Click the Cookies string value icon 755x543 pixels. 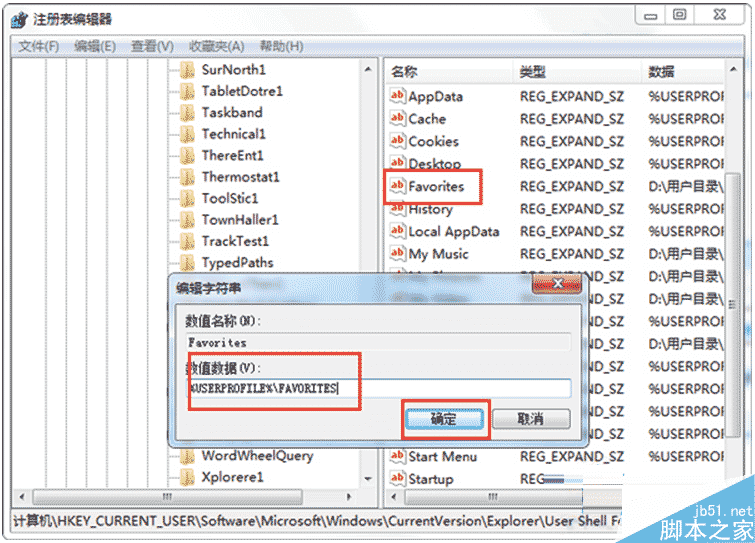397,141
